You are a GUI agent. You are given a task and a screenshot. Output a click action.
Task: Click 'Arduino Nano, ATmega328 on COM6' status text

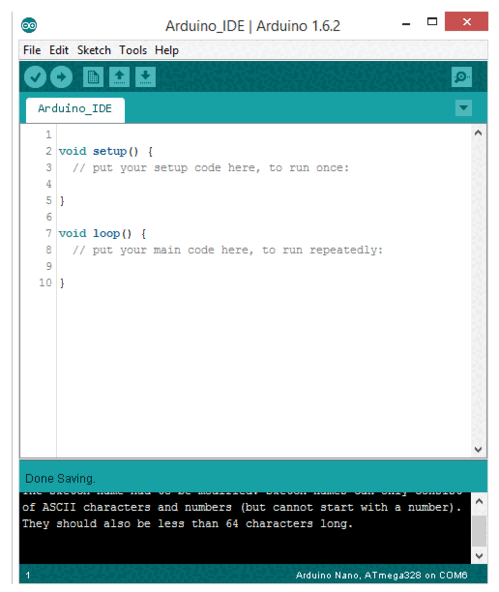pos(381,575)
